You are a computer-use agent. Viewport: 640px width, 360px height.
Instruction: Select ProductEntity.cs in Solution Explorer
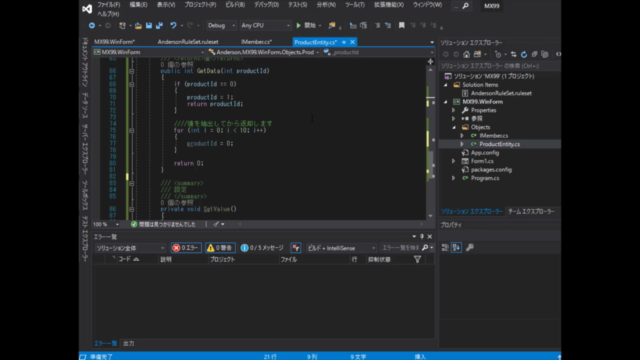(500, 144)
